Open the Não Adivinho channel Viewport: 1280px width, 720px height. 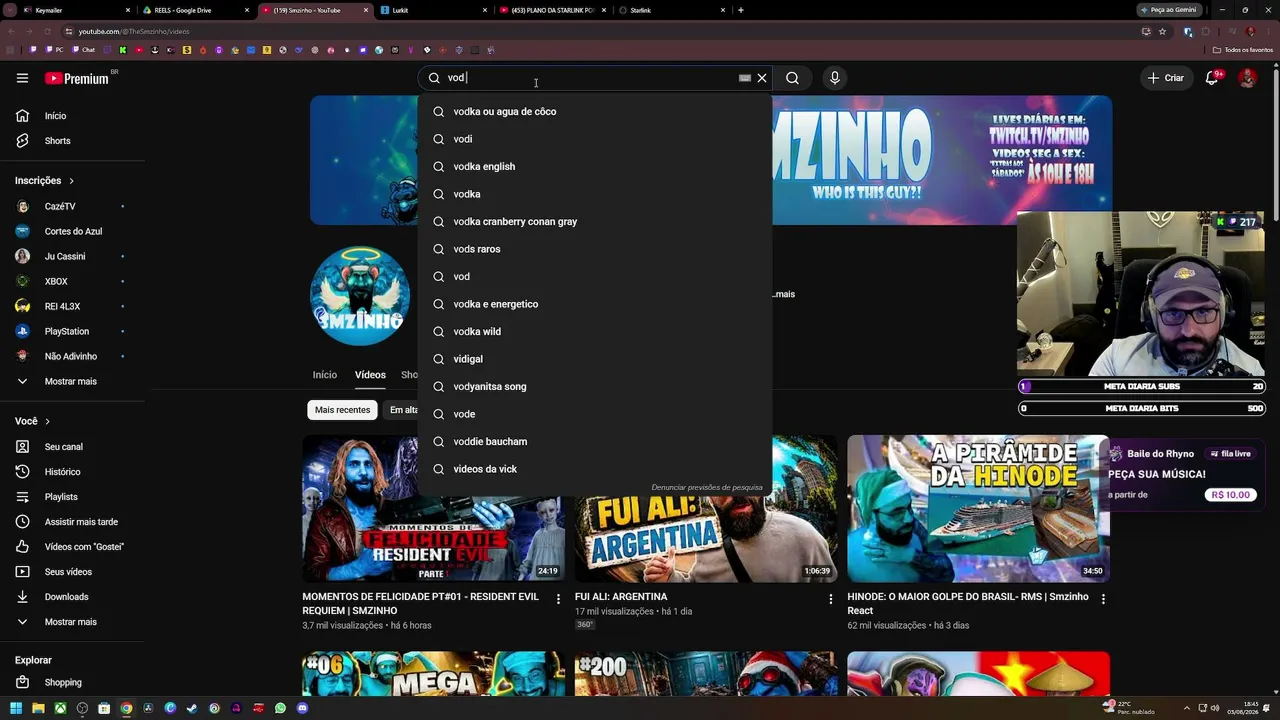[x=72, y=356]
